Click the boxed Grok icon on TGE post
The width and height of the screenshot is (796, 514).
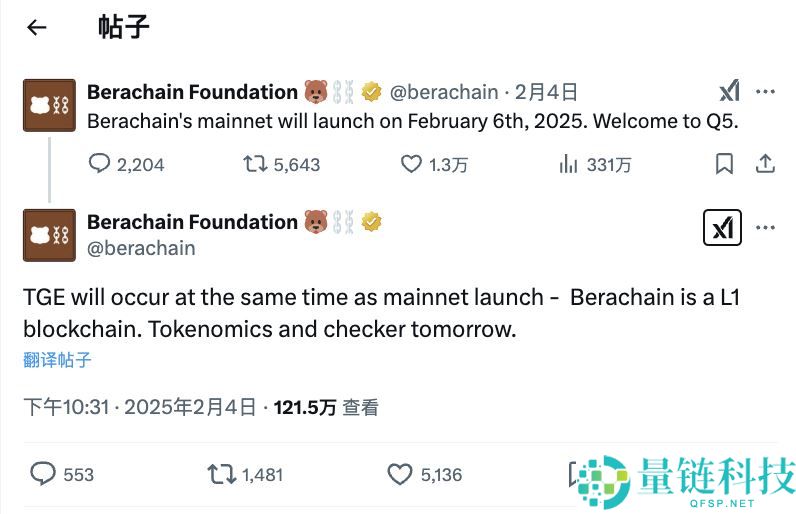(722, 228)
